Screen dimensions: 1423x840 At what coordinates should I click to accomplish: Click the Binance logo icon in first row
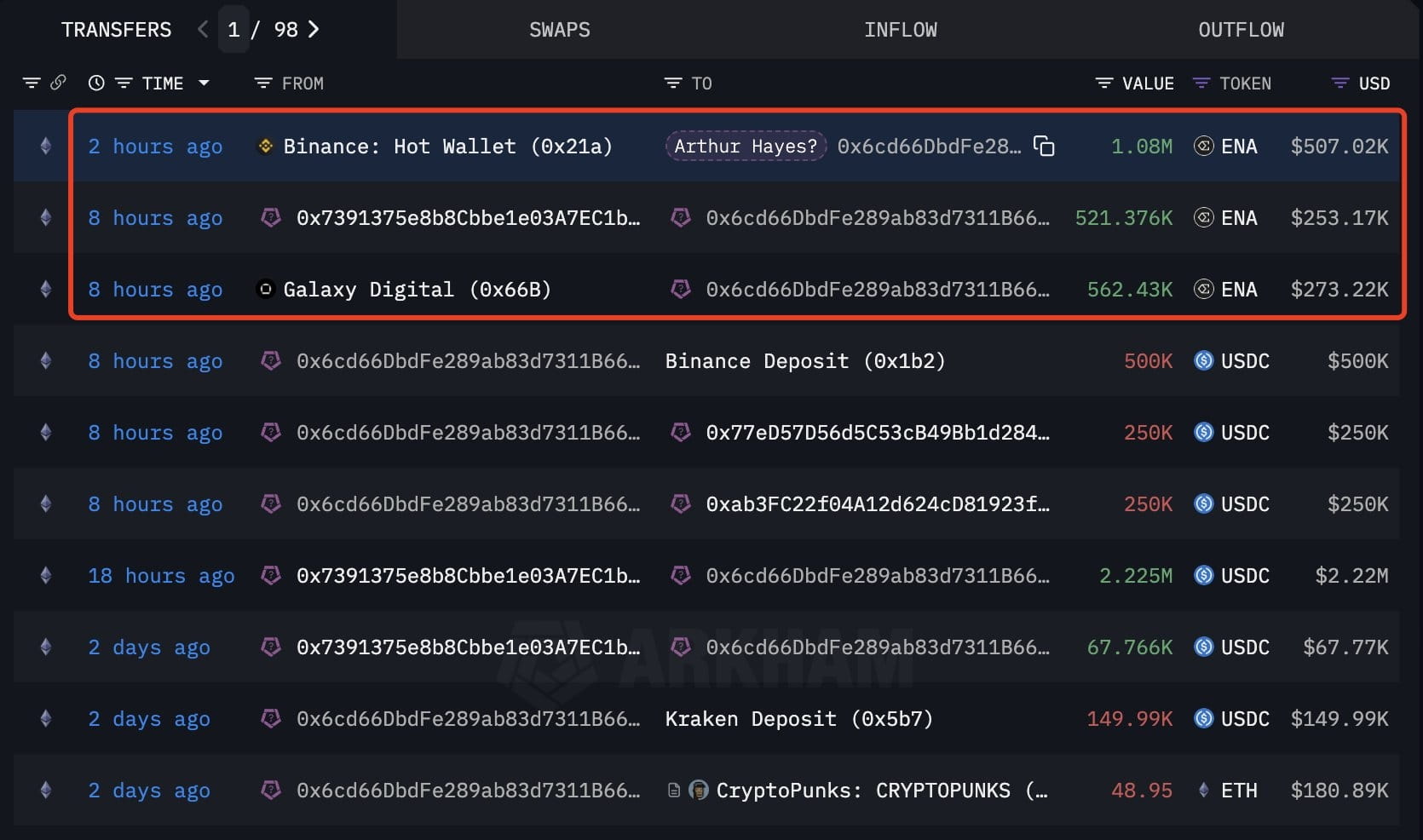(266, 147)
